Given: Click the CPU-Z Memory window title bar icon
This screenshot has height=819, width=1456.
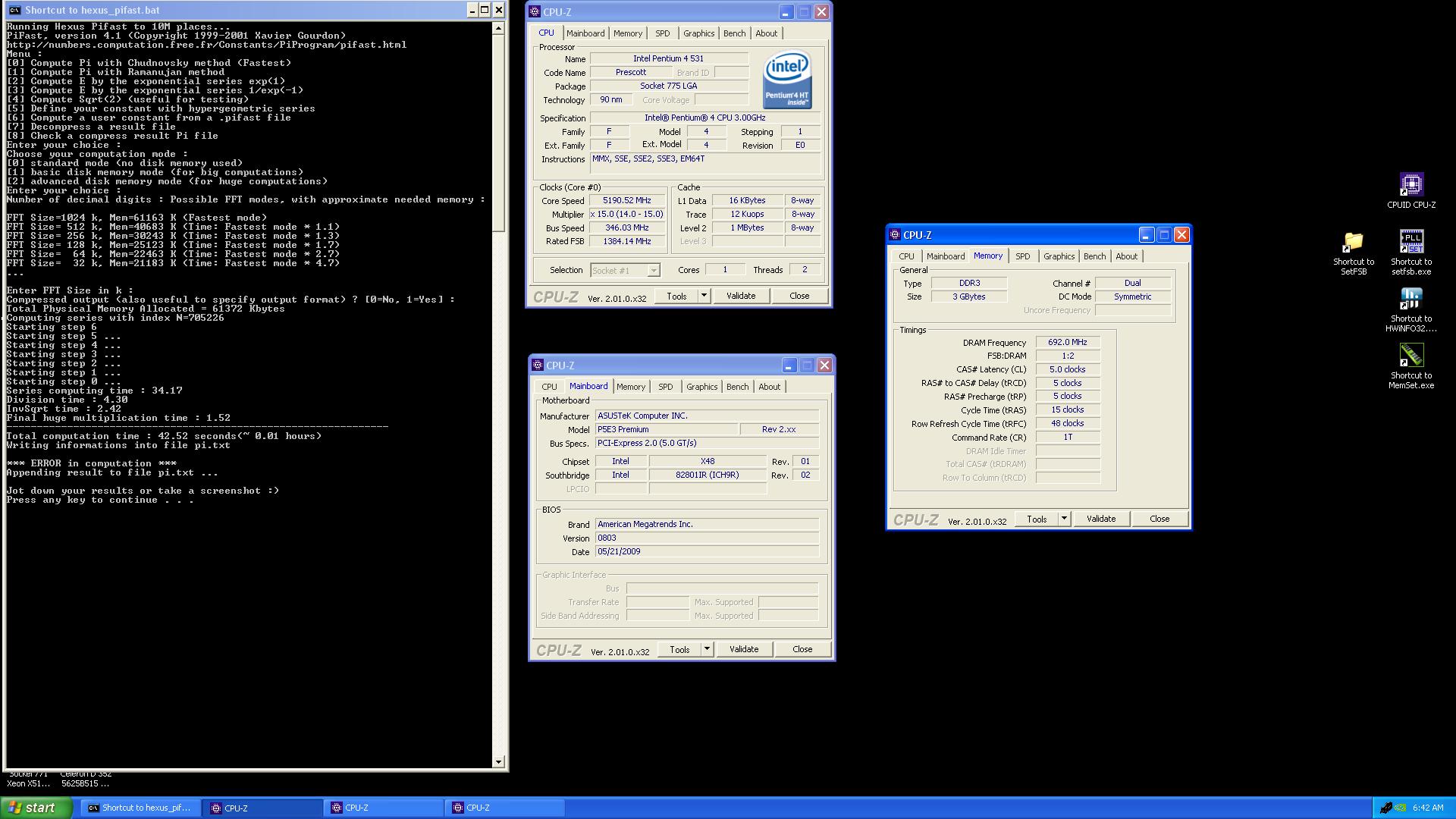Looking at the screenshot, I should pos(895,234).
